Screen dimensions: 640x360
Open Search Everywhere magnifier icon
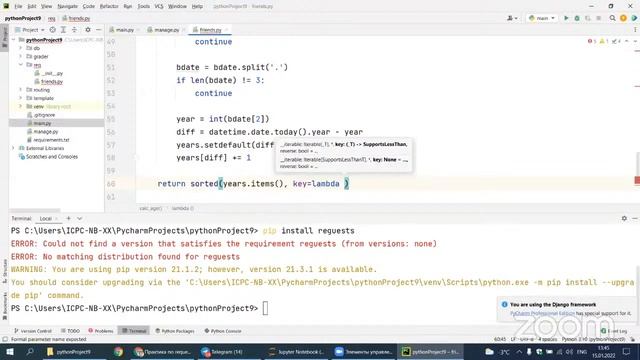(612, 18)
